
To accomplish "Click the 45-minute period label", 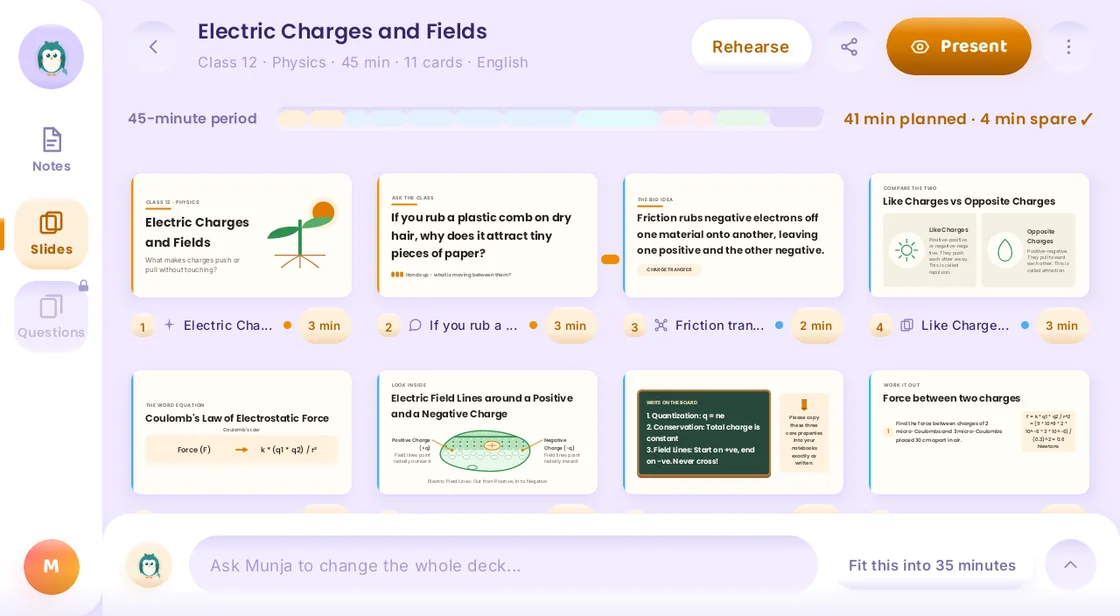I will click(192, 119).
